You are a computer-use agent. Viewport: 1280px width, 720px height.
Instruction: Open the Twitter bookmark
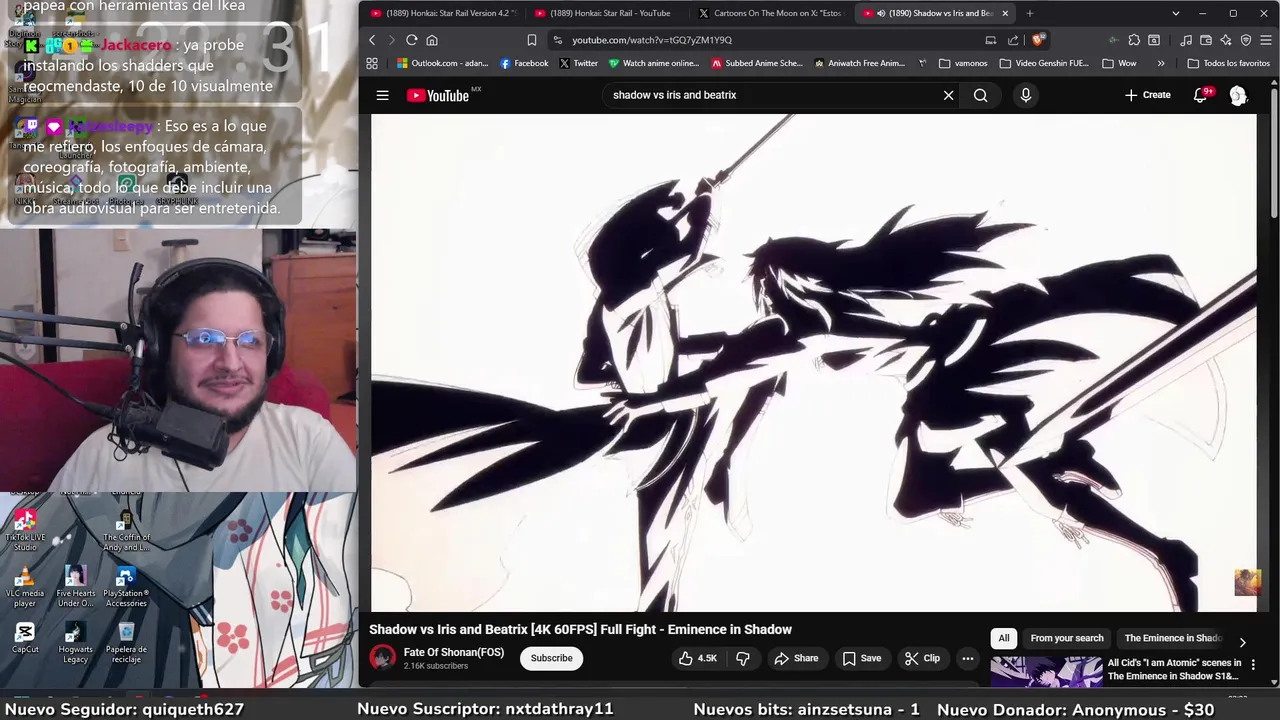click(x=578, y=63)
